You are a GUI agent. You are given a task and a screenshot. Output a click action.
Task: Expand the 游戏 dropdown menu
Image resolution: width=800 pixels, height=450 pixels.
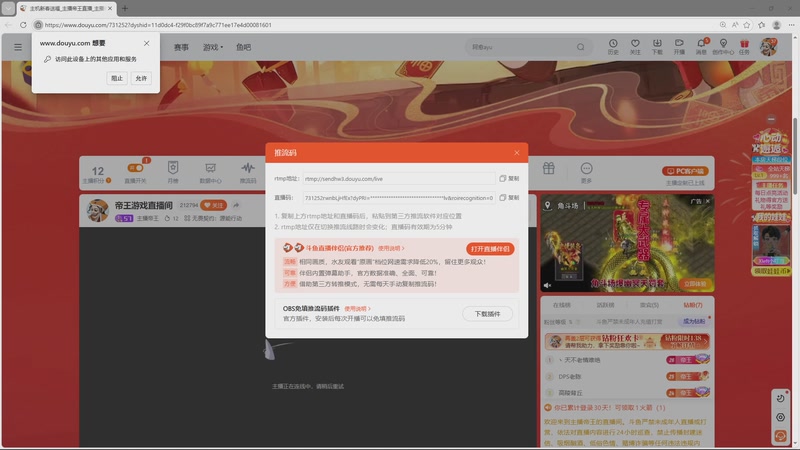pos(213,47)
